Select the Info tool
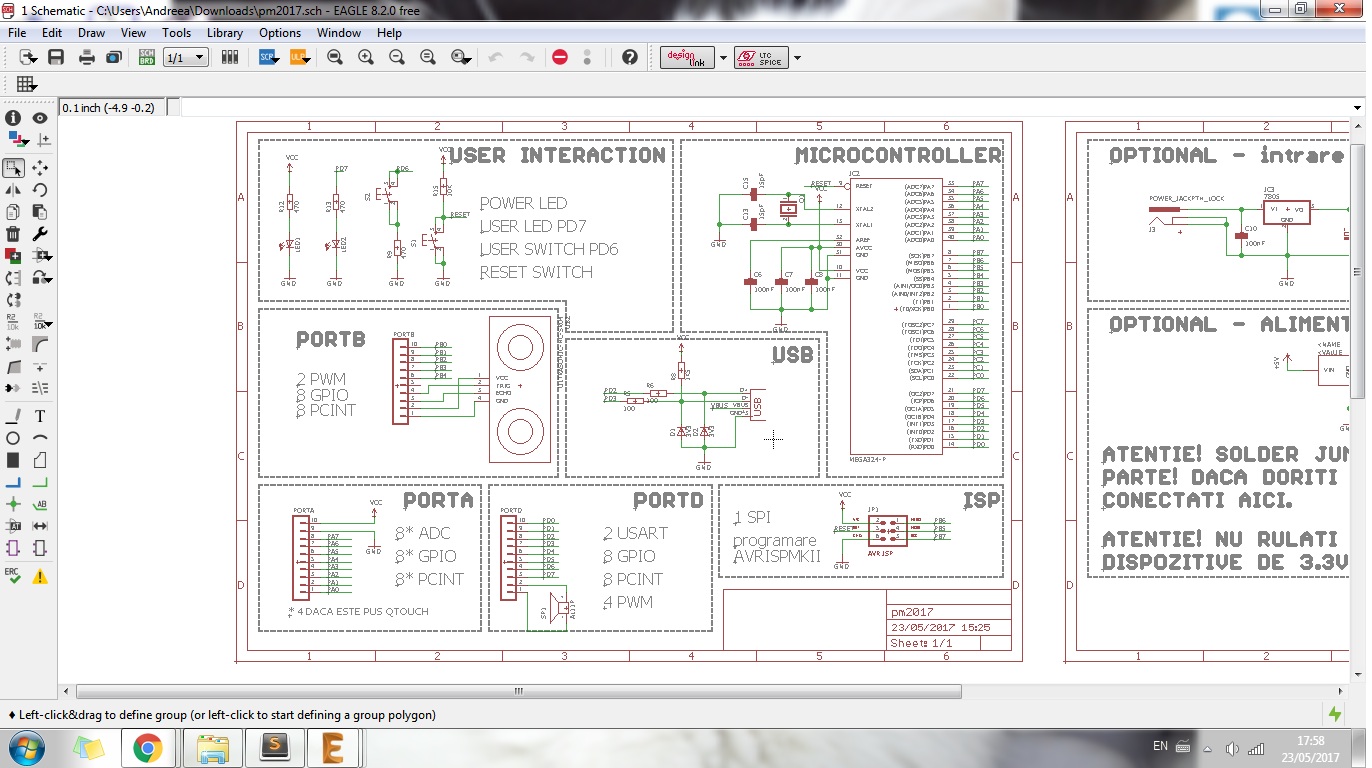The width and height of the screenshot is (1372, 768). [13, 118]
